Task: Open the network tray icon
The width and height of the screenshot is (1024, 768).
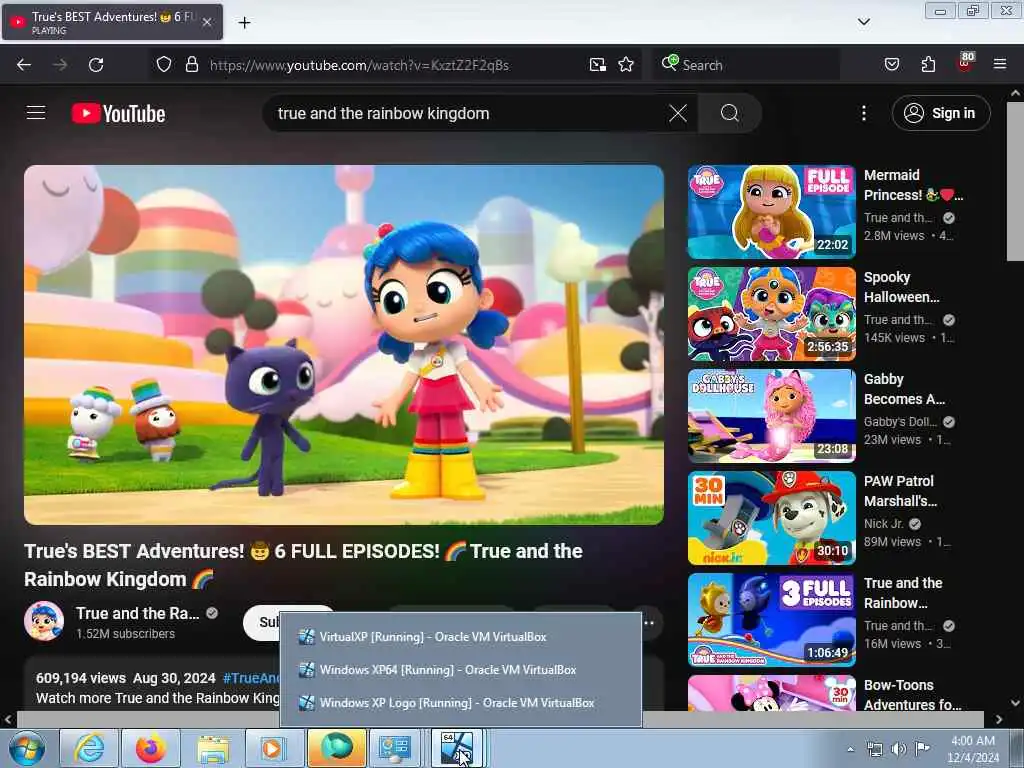Action: tap(874, 749)
